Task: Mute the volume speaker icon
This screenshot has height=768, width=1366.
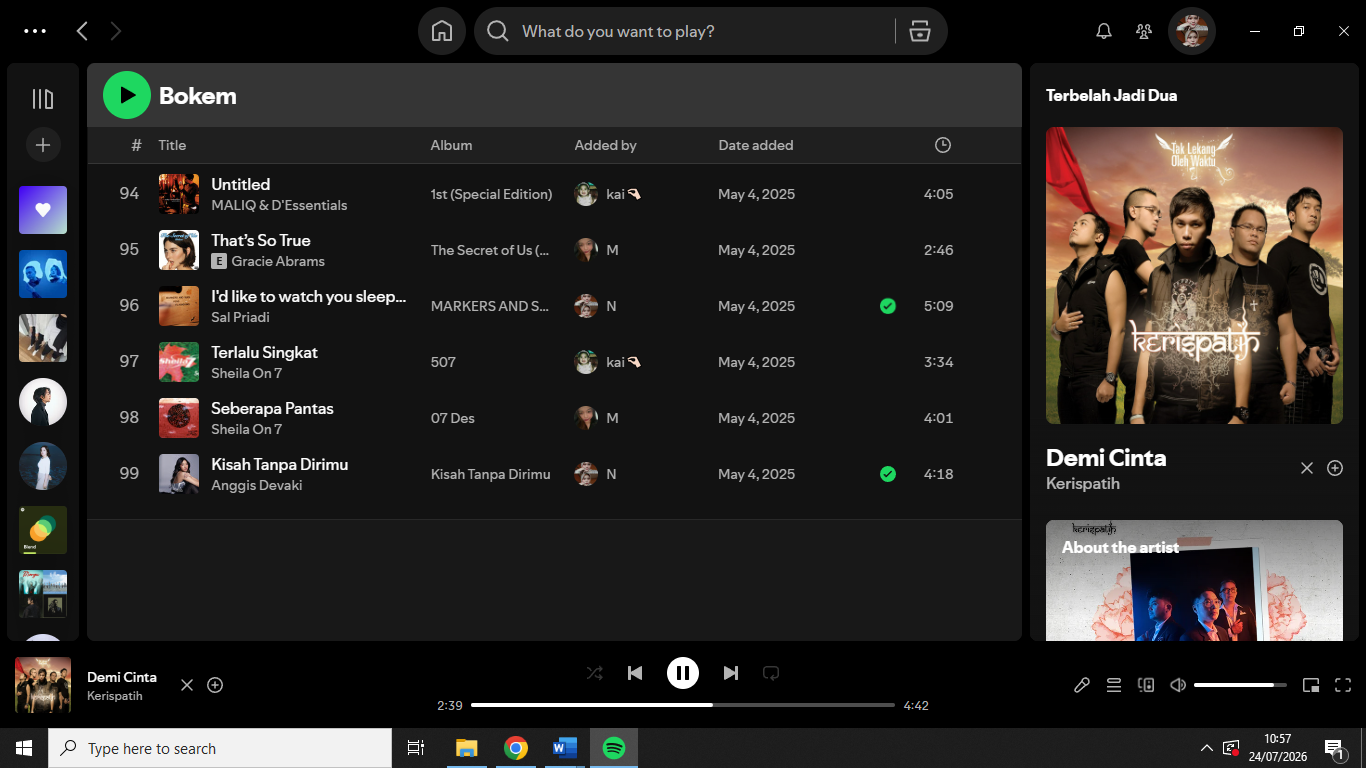Action: point(1178,685)
